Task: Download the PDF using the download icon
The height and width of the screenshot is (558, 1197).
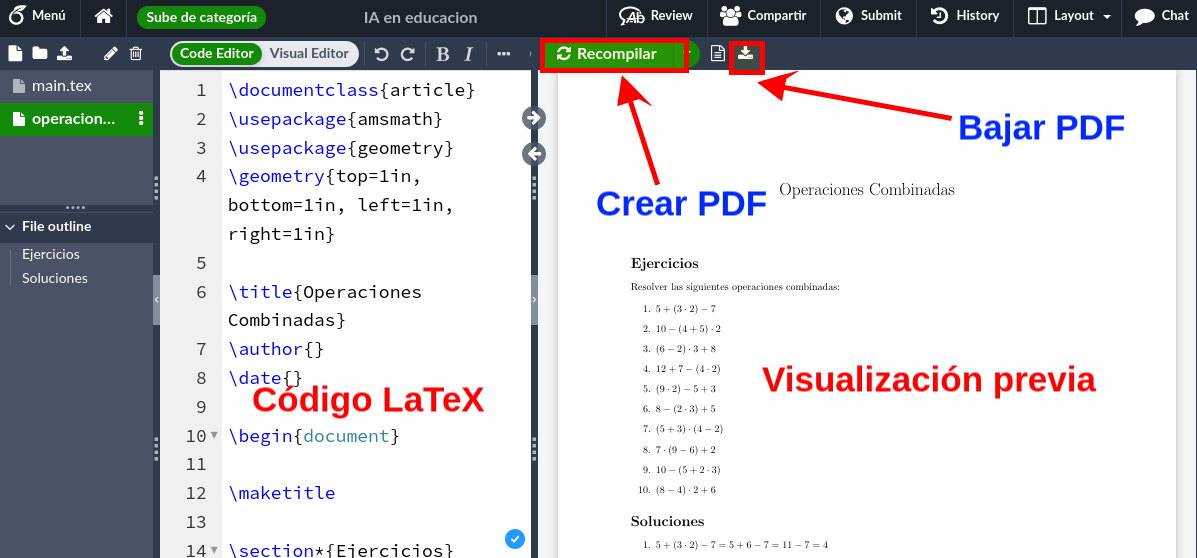Action: [745, 54]
